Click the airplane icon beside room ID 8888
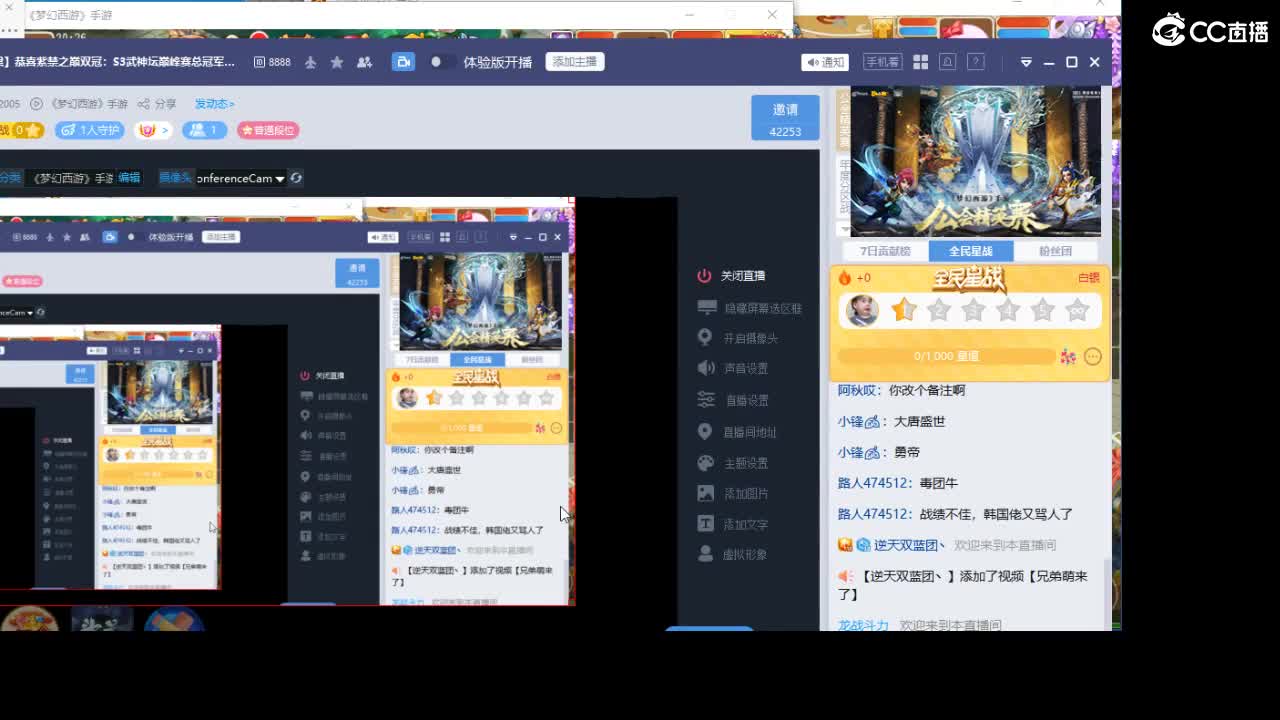 click(310, 62)
